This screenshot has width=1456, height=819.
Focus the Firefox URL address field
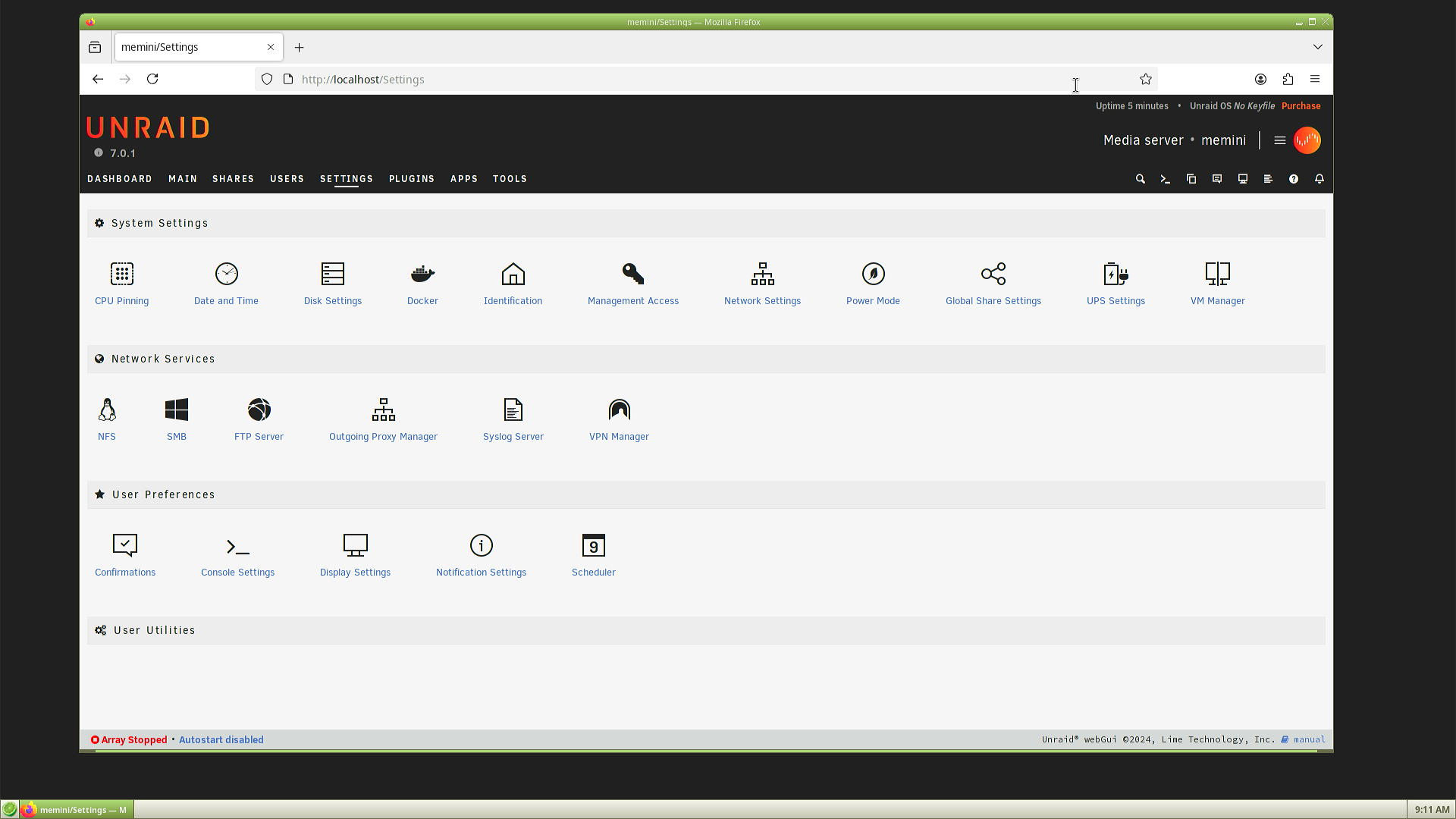tap(705, 80)
